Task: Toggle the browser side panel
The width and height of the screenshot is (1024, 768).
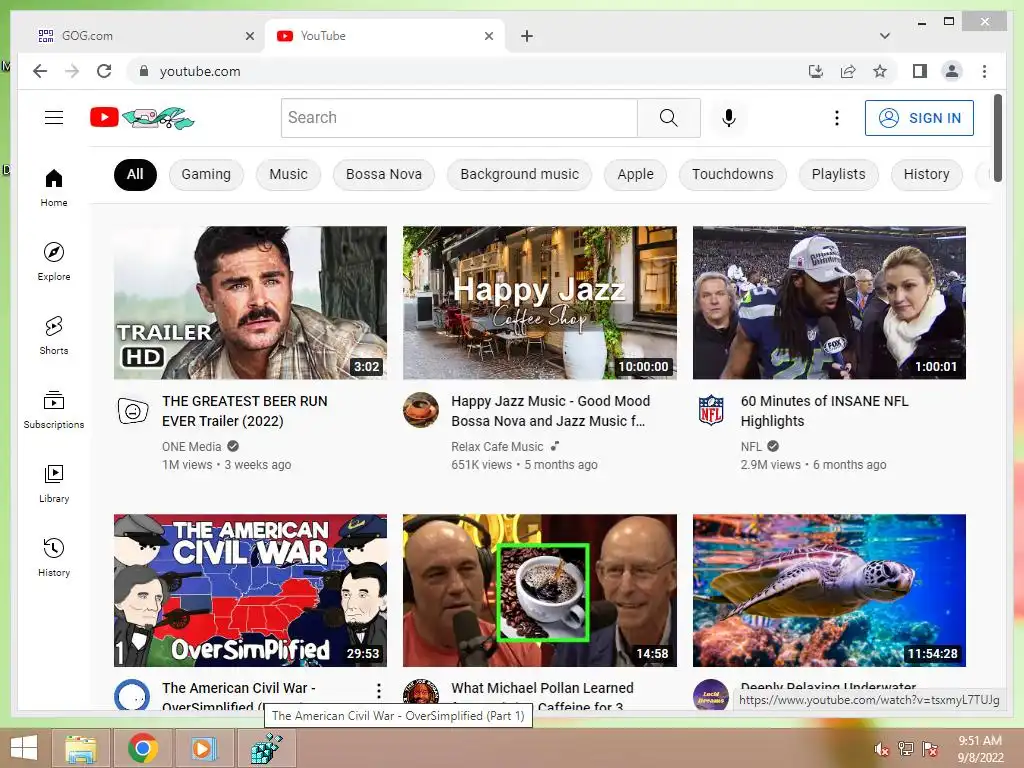Action: click(920, 71)
